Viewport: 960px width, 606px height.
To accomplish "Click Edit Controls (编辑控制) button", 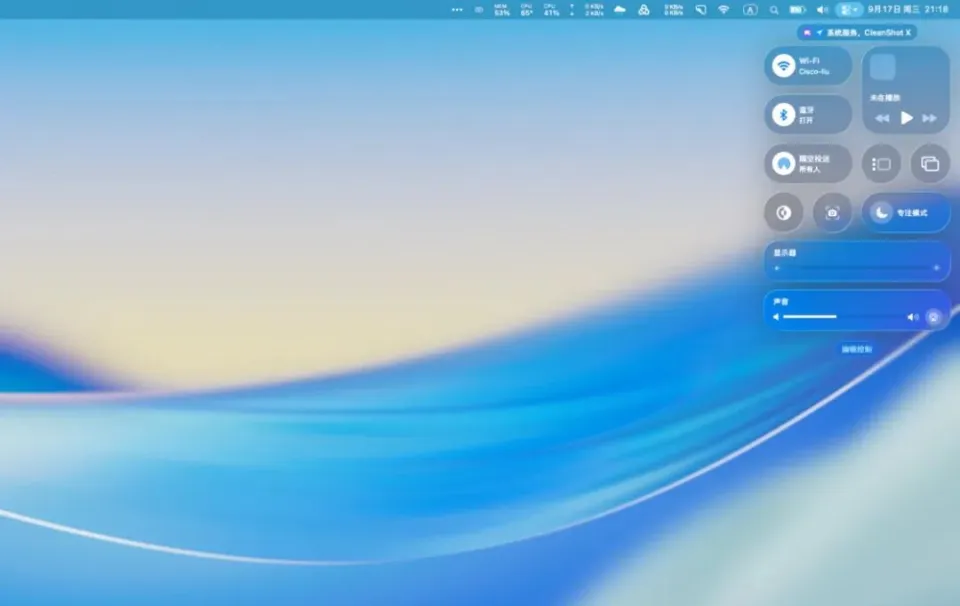I will (x=856, y=349).
